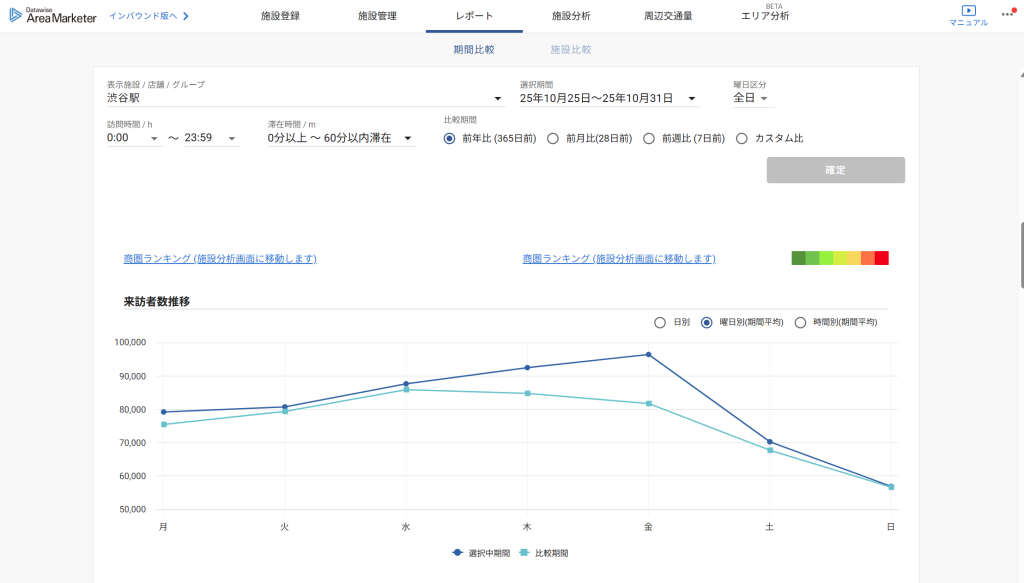Expand 滞在時間 stay duration dropdown
This screenshot has width=1024, height=583.
(x=408, y=139)
